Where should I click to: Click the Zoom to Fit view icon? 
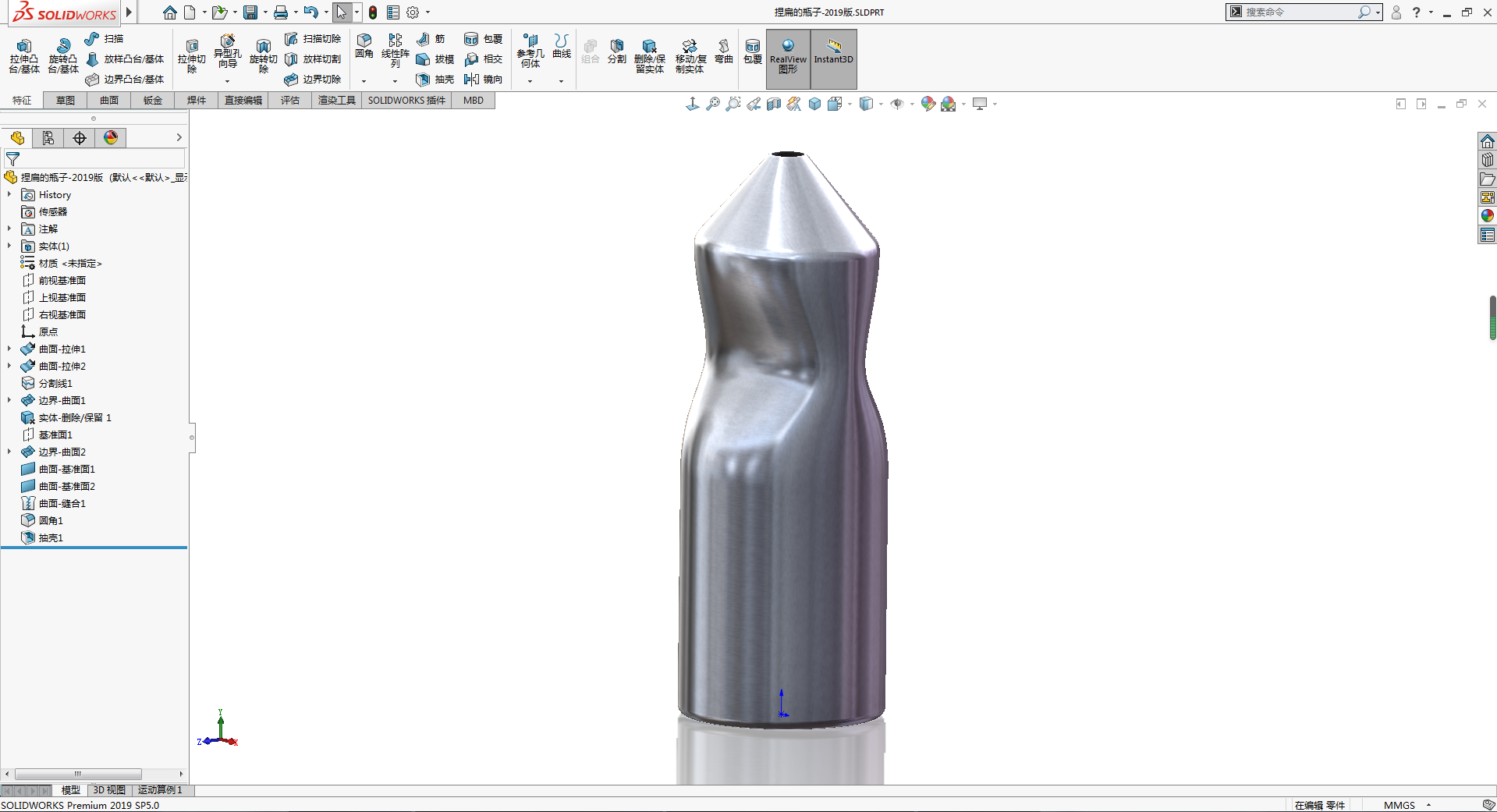coord(712,104)
